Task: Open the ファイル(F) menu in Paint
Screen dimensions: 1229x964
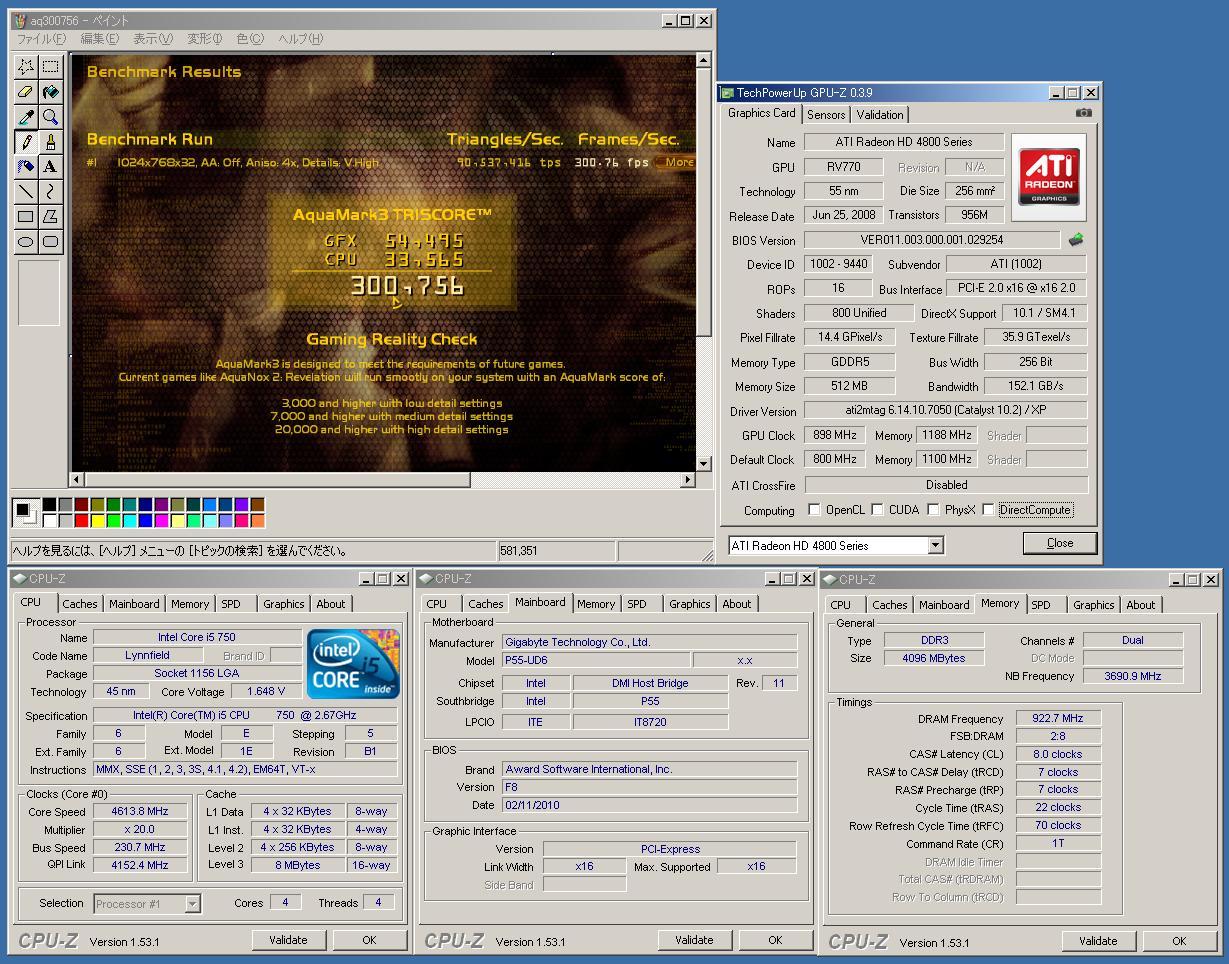Action: [x=41, y=39]
